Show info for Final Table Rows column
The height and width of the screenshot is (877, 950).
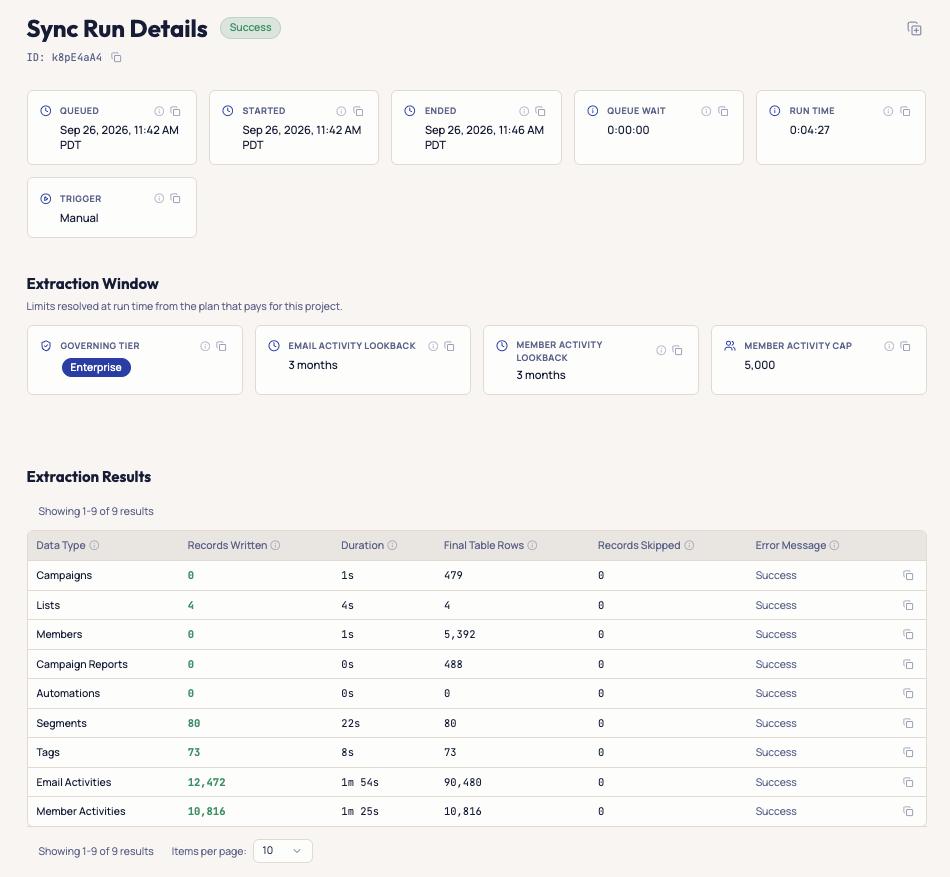coord(532,545)
